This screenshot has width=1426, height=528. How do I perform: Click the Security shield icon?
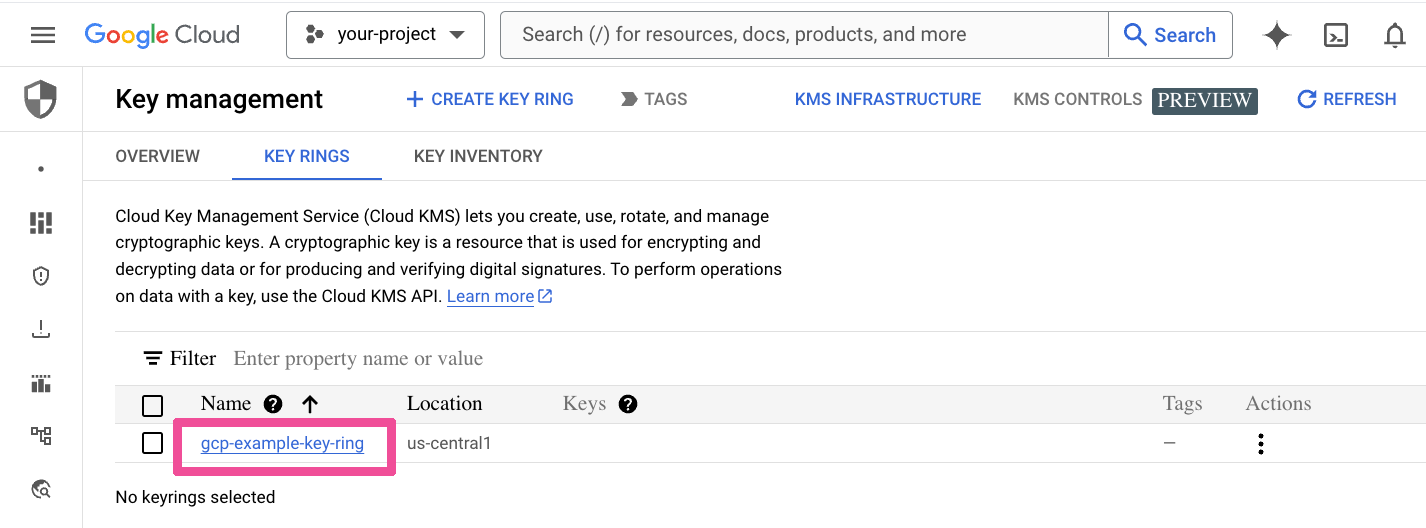click(x=41, y=99)
